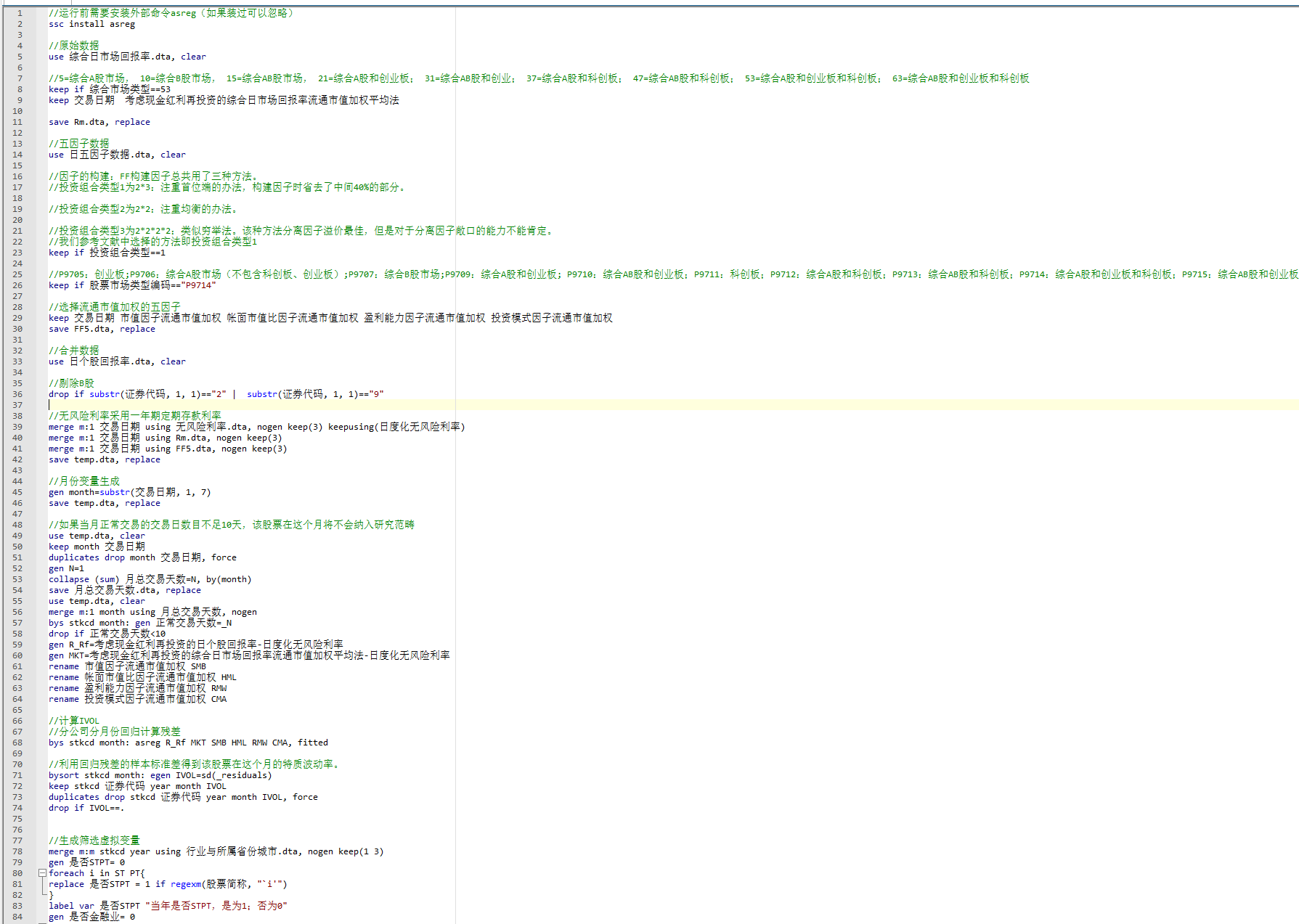Click the "label var 是否STPT" line
The image size is (1299, 924).
[x=168, y=906]
